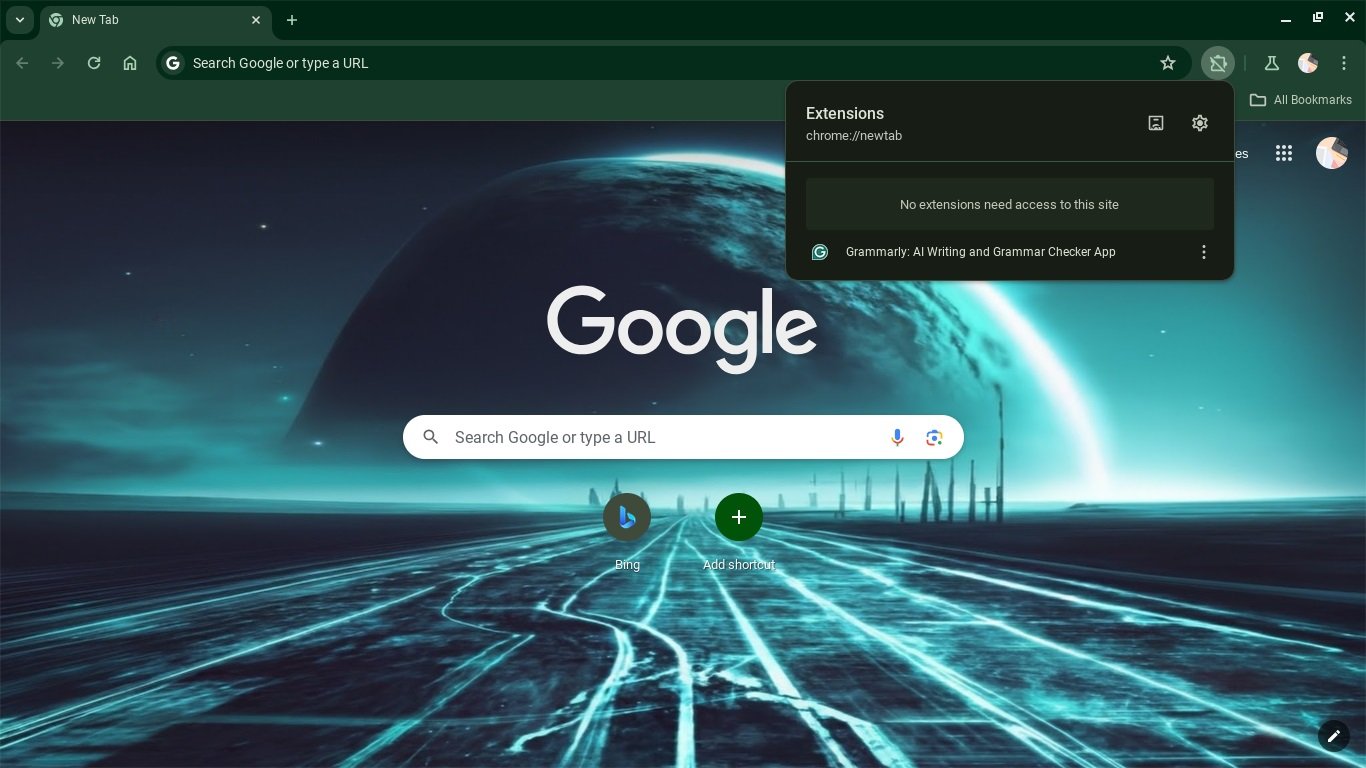
Task: Bookmark this tab with star icon
Action: tap(1168, 63)
